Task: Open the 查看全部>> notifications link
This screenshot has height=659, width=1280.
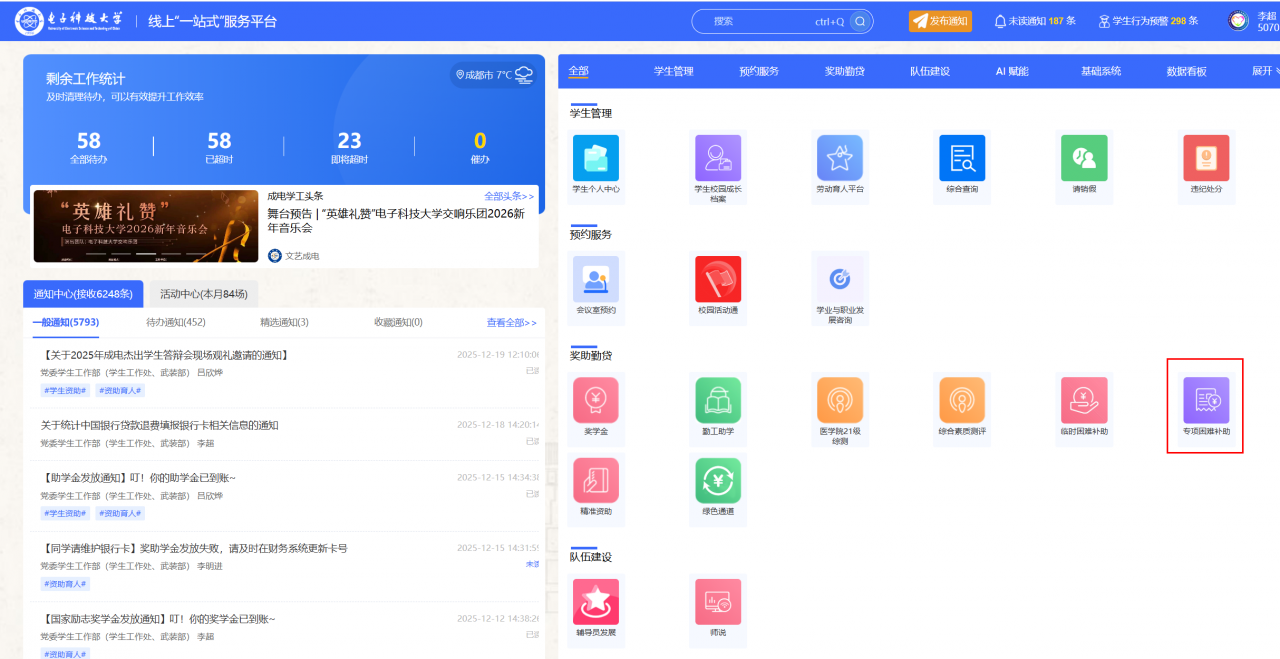Action: [511, 322]
